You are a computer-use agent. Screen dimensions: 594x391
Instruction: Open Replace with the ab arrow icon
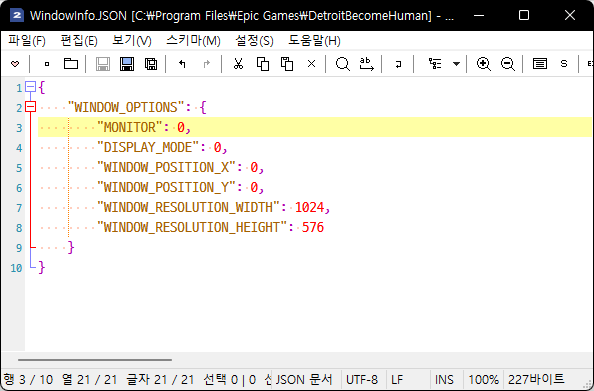[x=366, y=64]
